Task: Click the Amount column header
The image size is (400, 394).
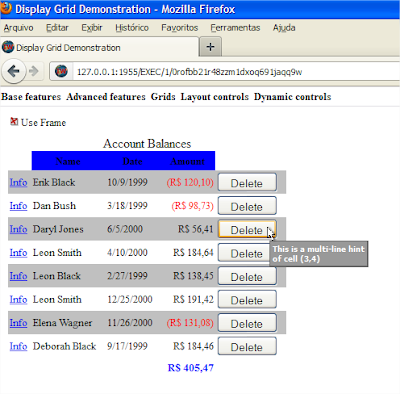Action: (187, 161)
